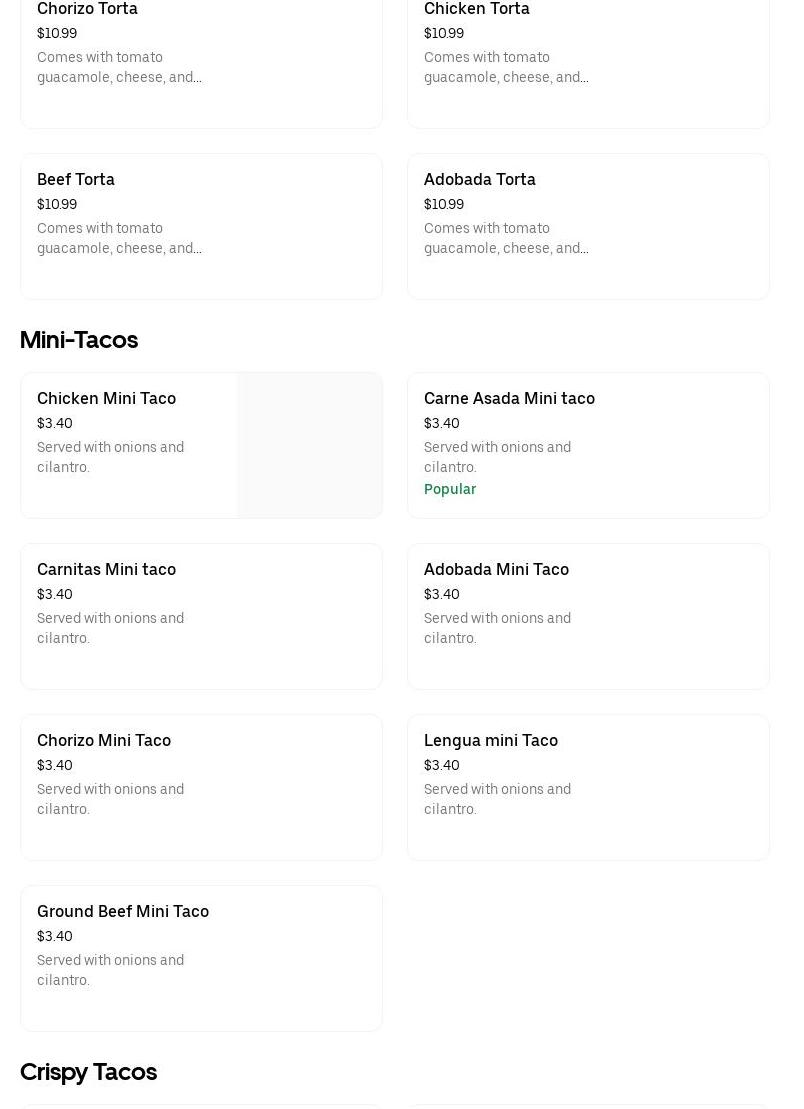The width and height of the screenshot is (804, 1109).
Task: Click the Crispy Tacos section heading
Action: point(88,1072)
